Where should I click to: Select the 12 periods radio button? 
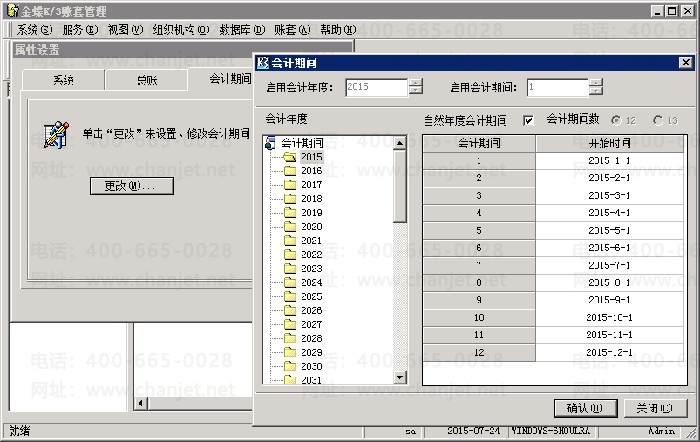pyautogui.click(x=615, y=120)
